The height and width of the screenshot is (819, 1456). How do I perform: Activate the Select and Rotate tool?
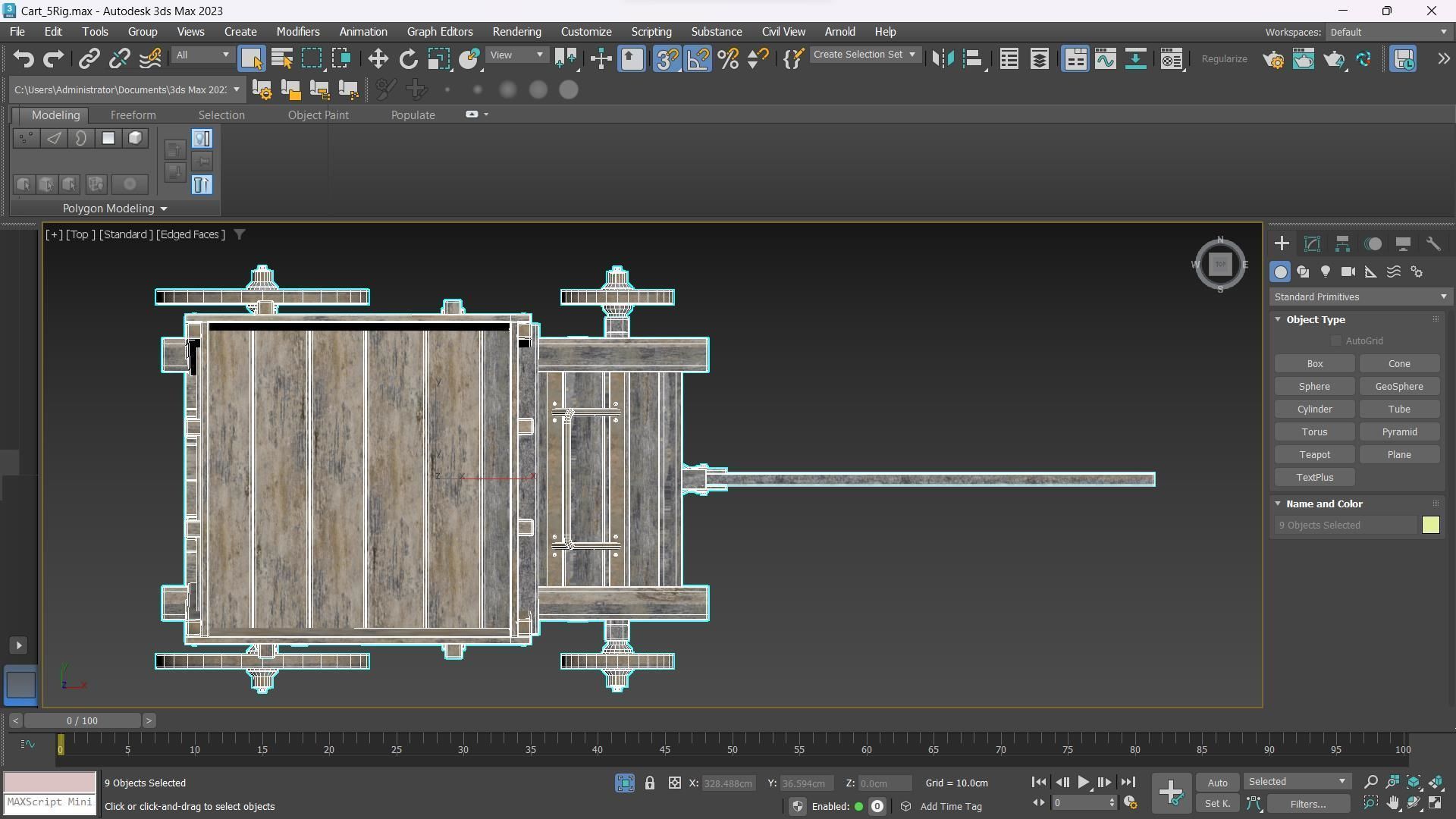409,59
